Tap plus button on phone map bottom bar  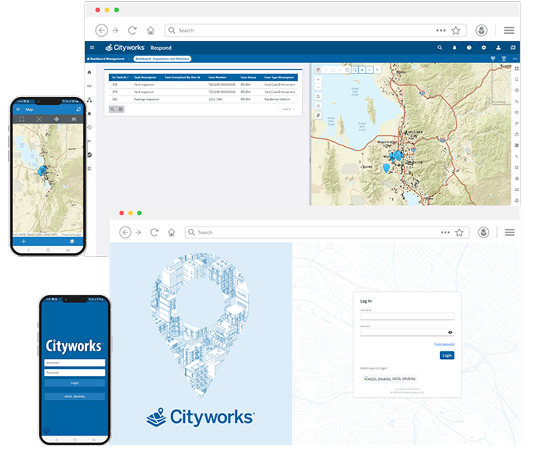[23, 241]
